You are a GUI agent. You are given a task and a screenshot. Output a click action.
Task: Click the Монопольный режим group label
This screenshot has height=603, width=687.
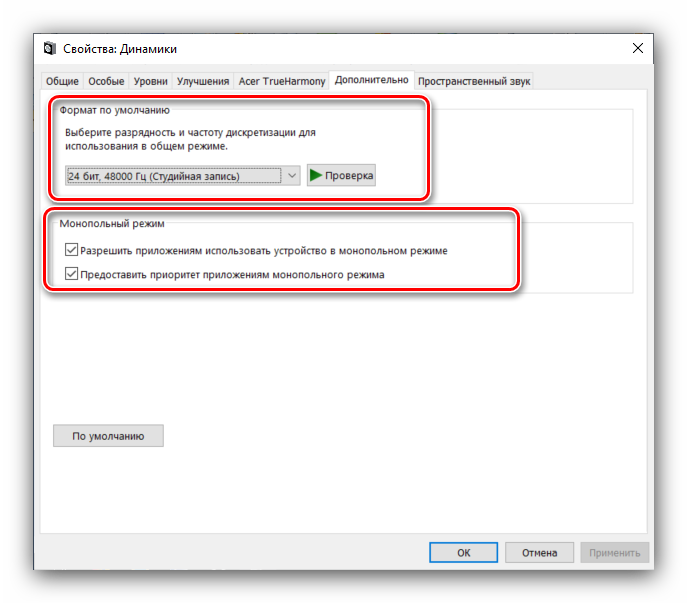pos(112,223)
